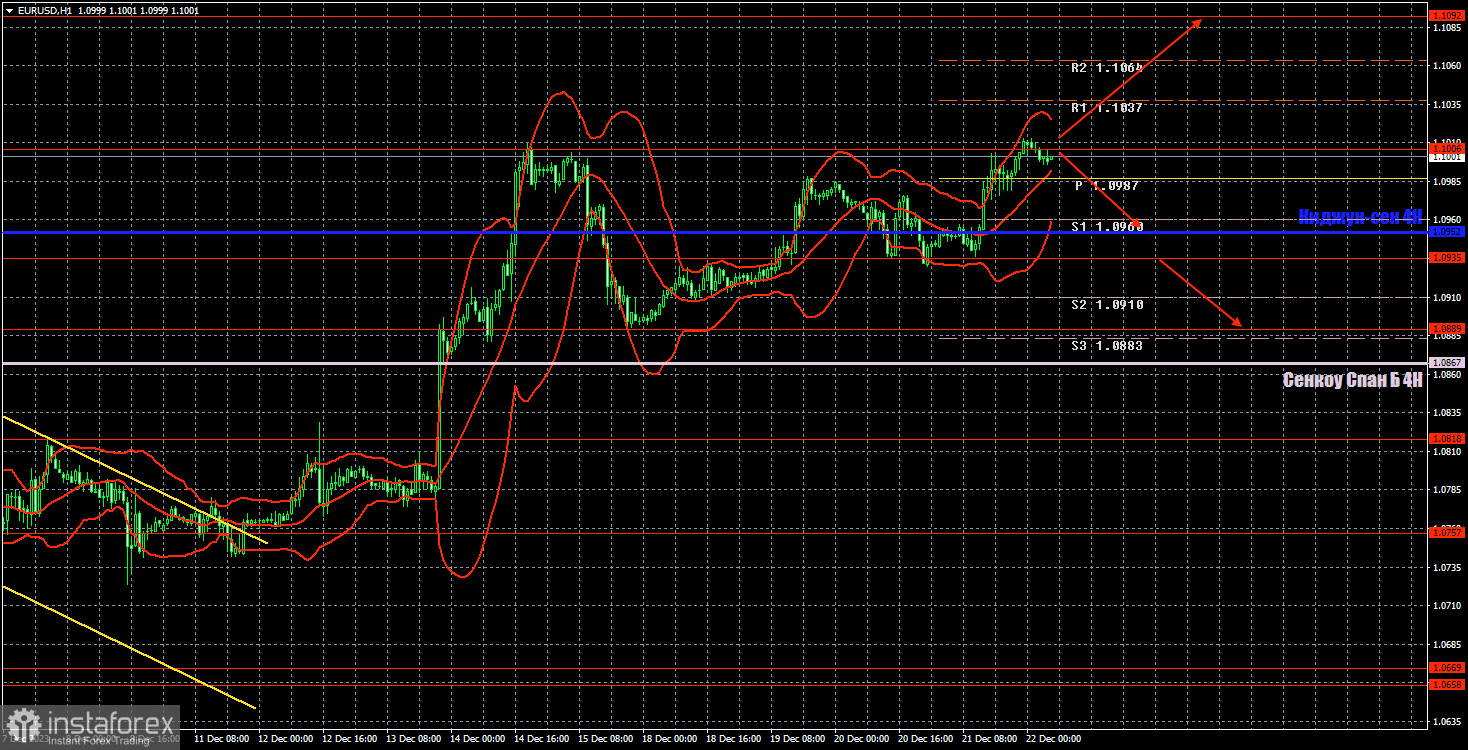1468x750 pixels.
Task: Open the chart menu arrow beside EURUSD,H1
Action: pos(9,9)
